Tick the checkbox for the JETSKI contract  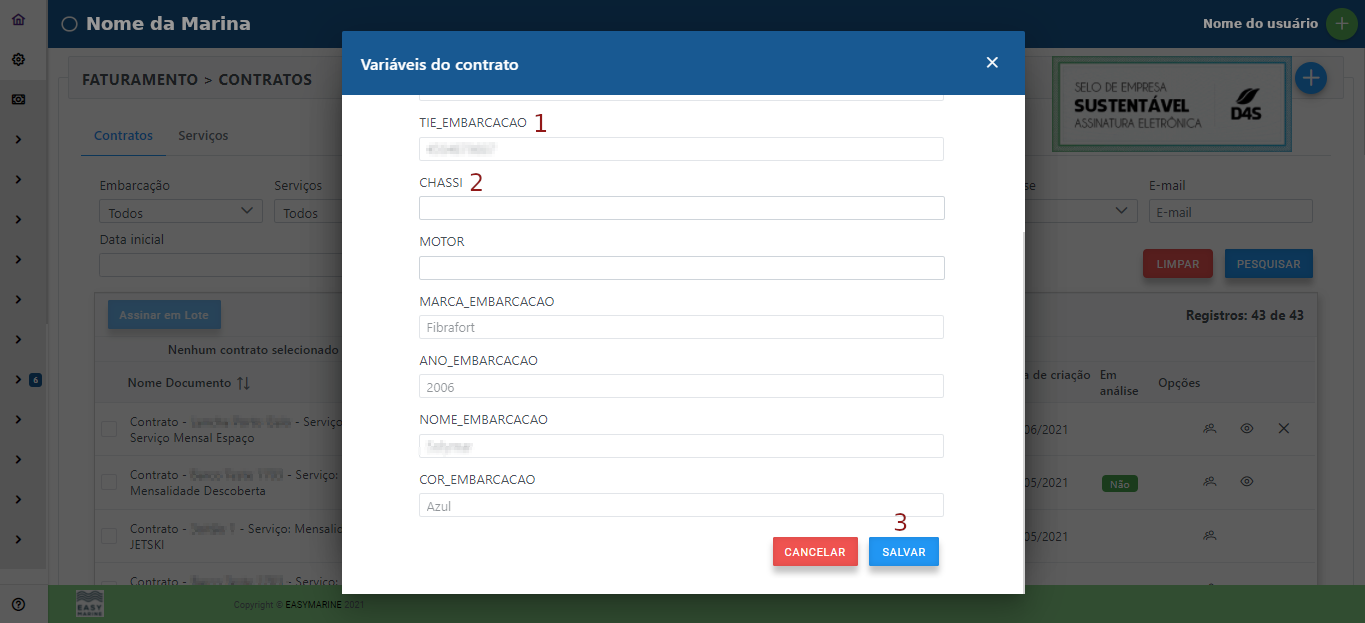pyautogui.click(x=109, y=535)
